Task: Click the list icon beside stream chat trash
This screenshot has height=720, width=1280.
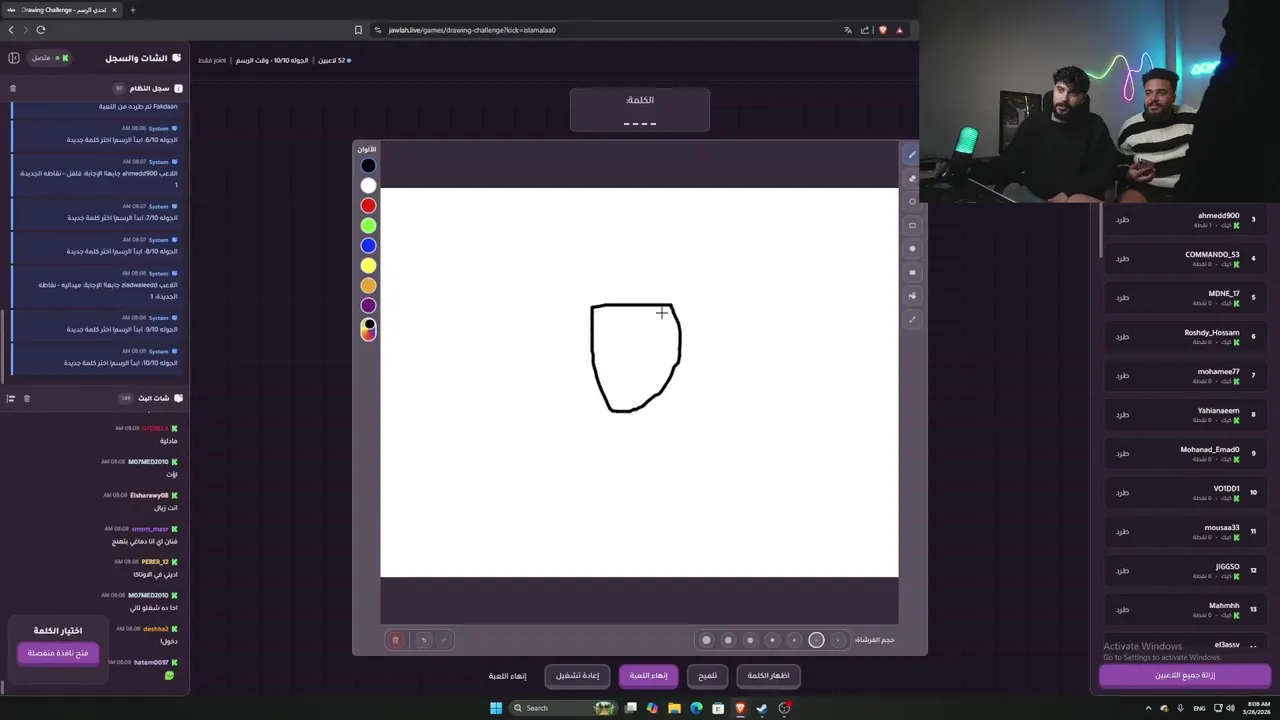Action: point(11,398)
